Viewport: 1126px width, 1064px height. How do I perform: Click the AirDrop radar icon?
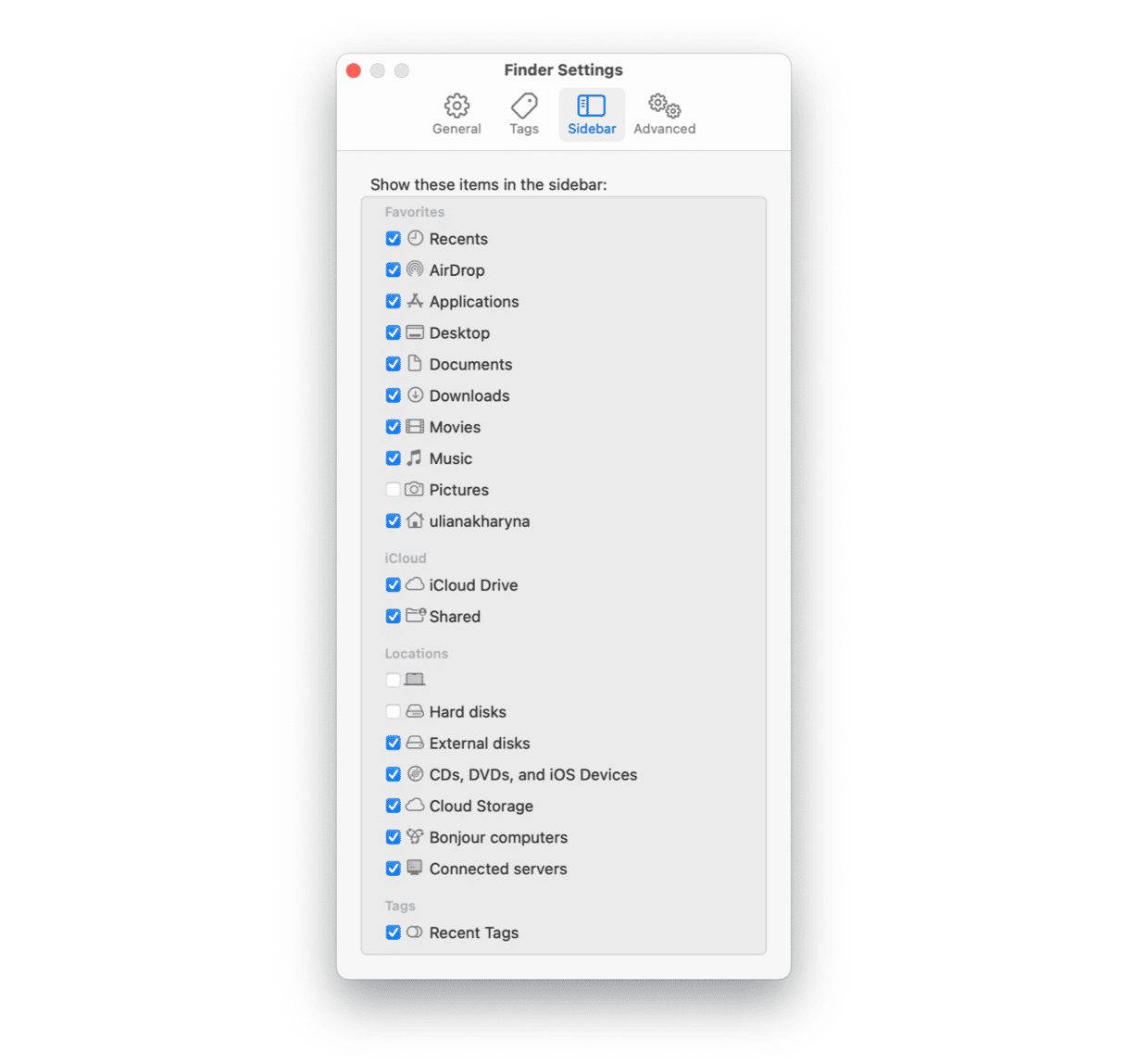click(x=415, y=269)
